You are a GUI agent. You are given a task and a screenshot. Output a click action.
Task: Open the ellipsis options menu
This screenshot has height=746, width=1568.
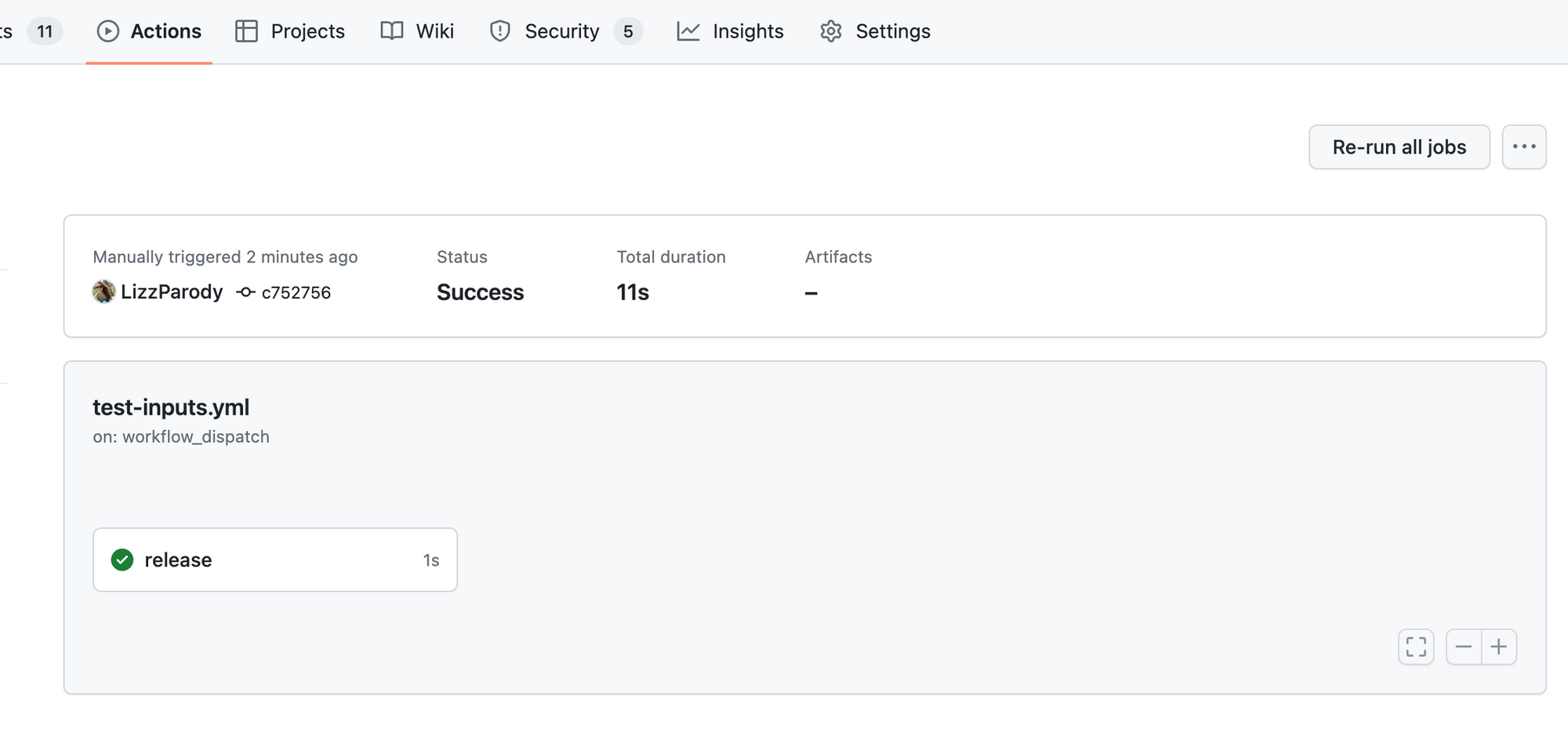(1524, 147)
